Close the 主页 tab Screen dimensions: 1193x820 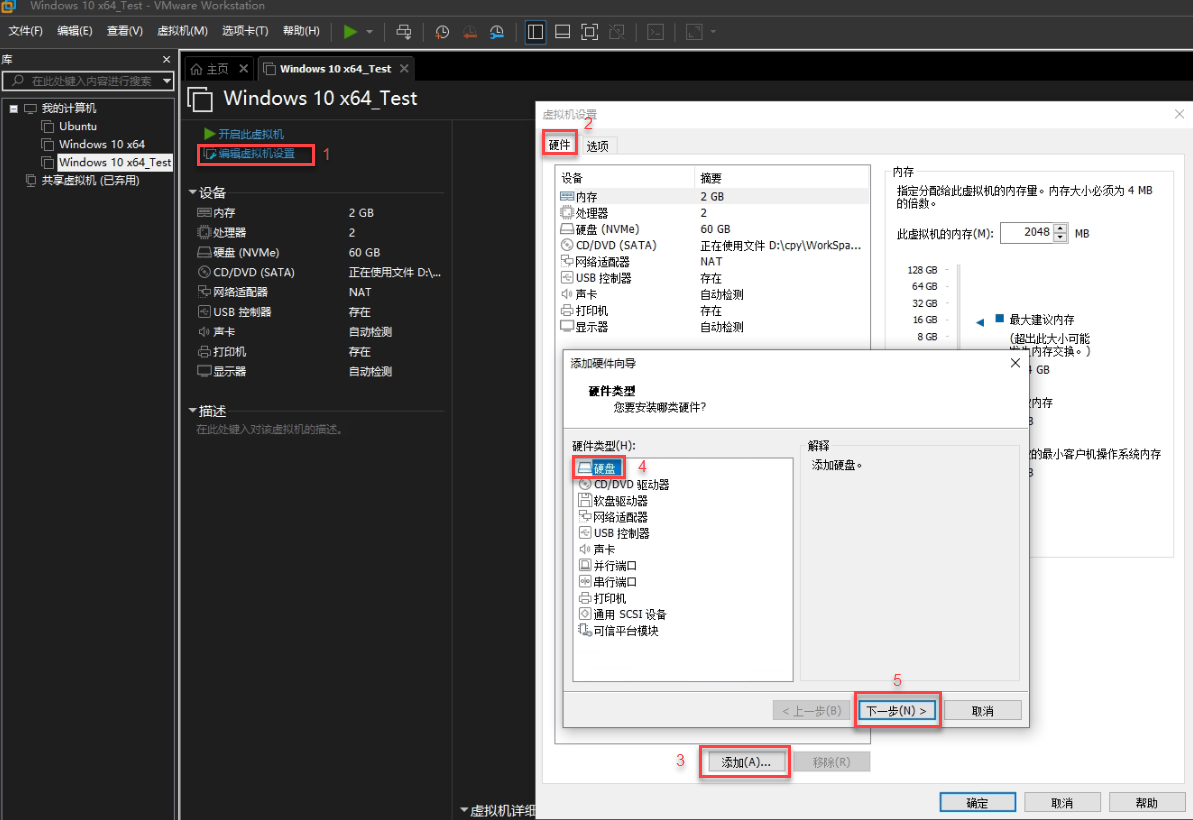pos(243,68)
